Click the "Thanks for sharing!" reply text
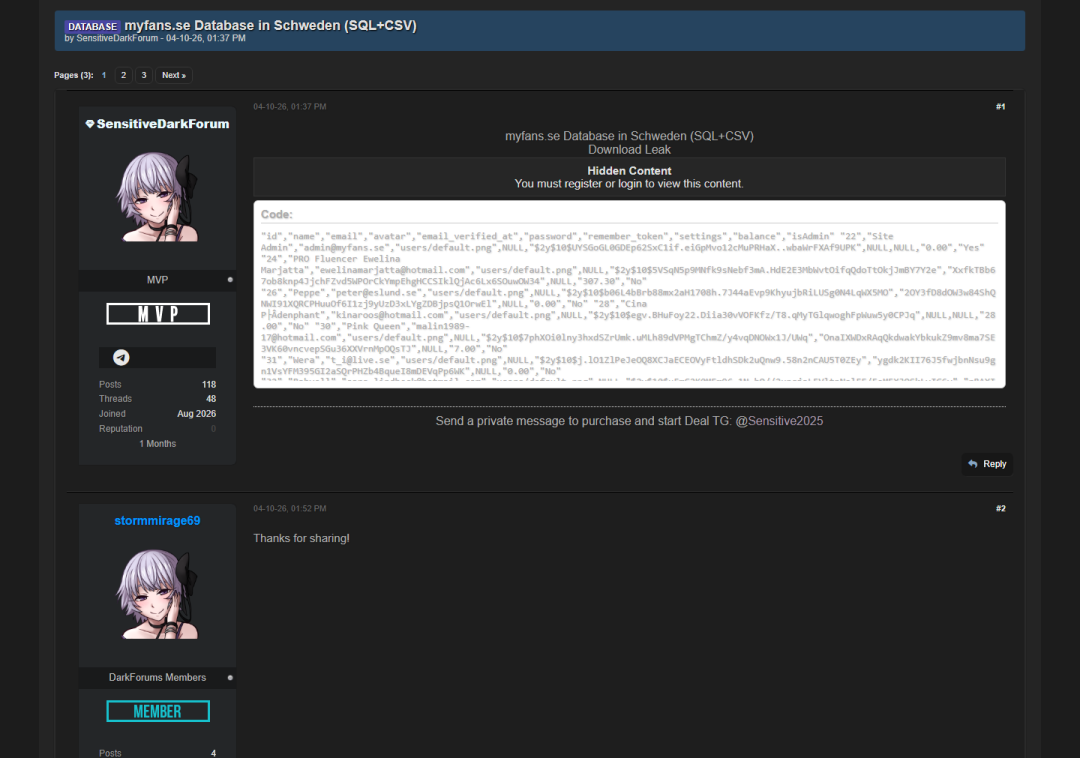Screen dimensions: 1080x758 (301, 538)
